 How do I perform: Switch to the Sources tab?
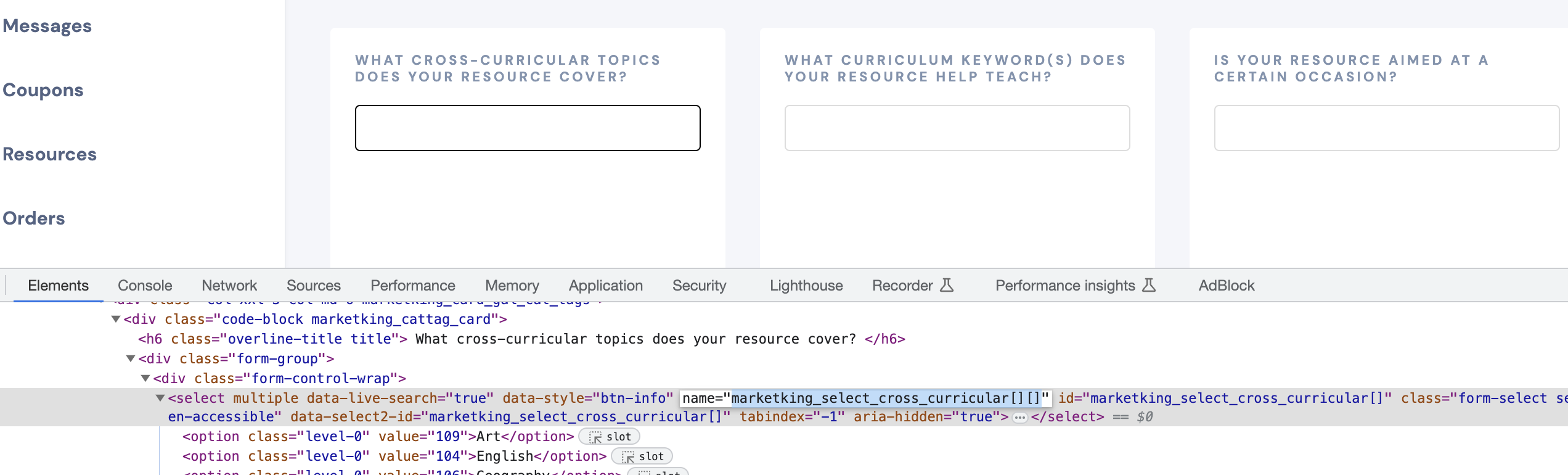pyautogui.click(x=314, y=286)
